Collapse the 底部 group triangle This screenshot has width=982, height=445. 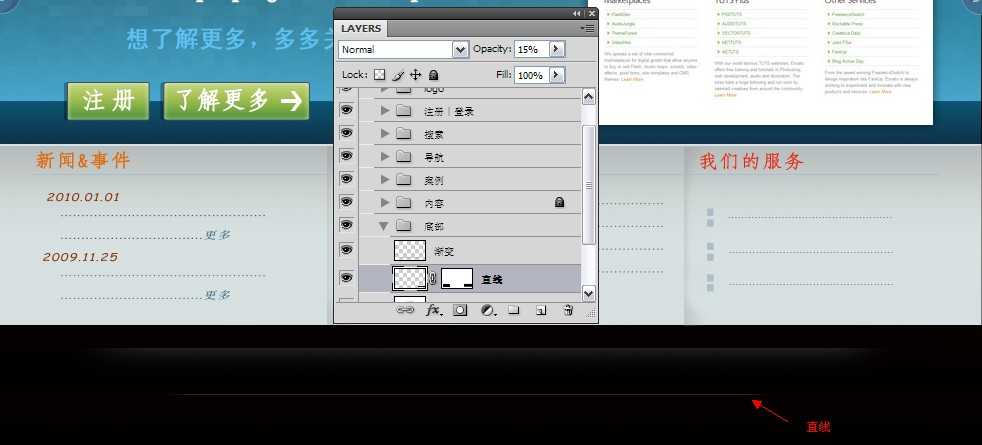(384, 226)
